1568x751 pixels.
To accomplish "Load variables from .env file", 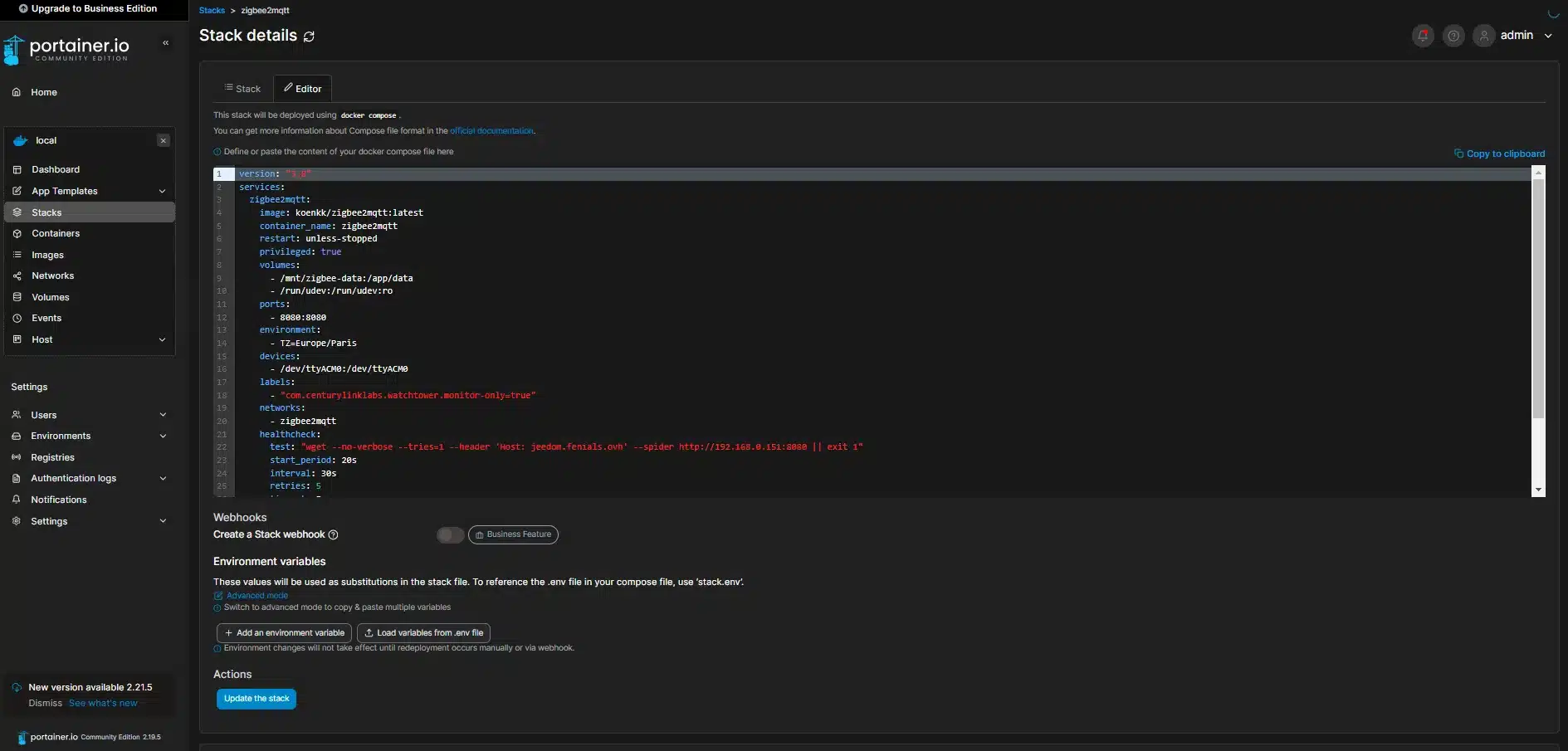I will (423, 633).
